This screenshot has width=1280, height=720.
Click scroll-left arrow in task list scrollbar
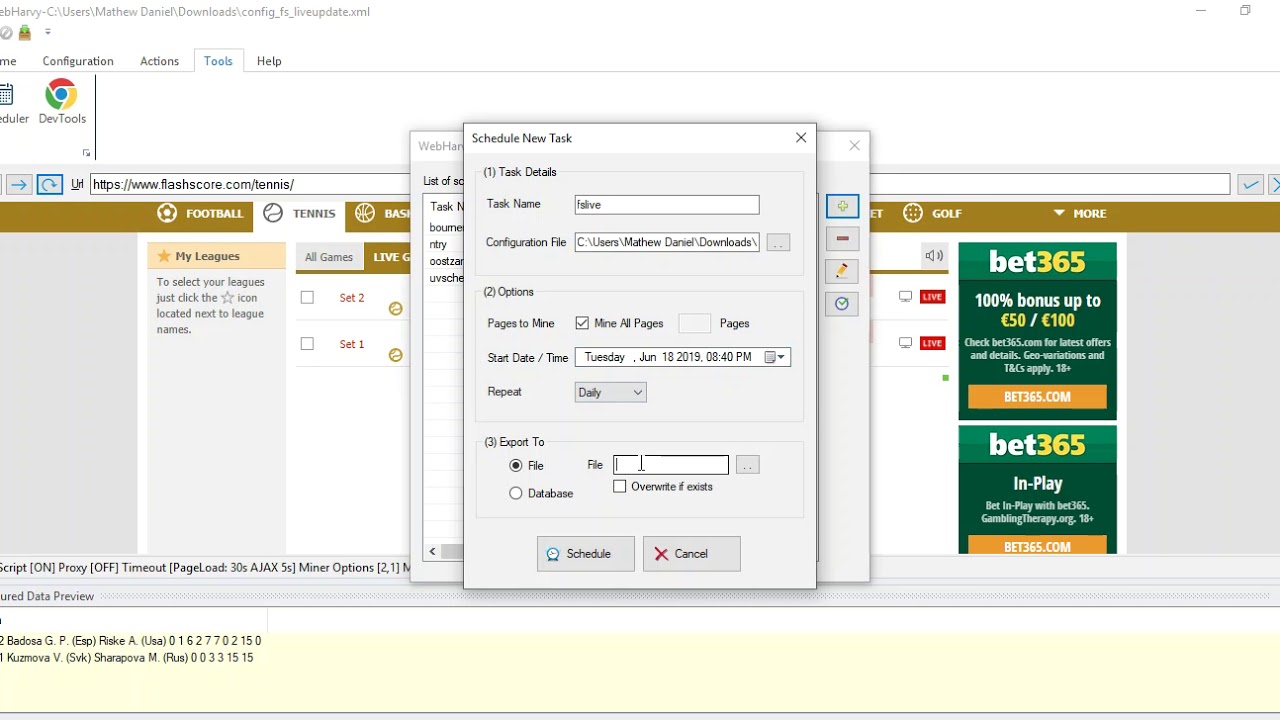pyautogui.click(x=432, y=551)
